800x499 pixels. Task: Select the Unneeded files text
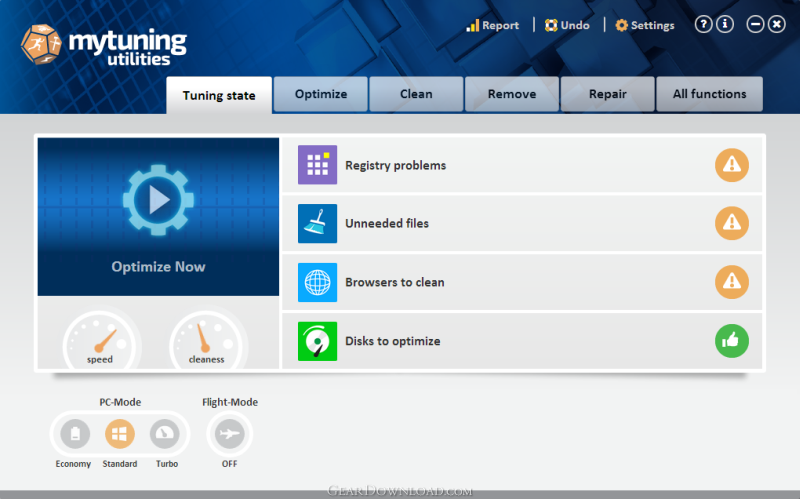[x=387, y=223]
